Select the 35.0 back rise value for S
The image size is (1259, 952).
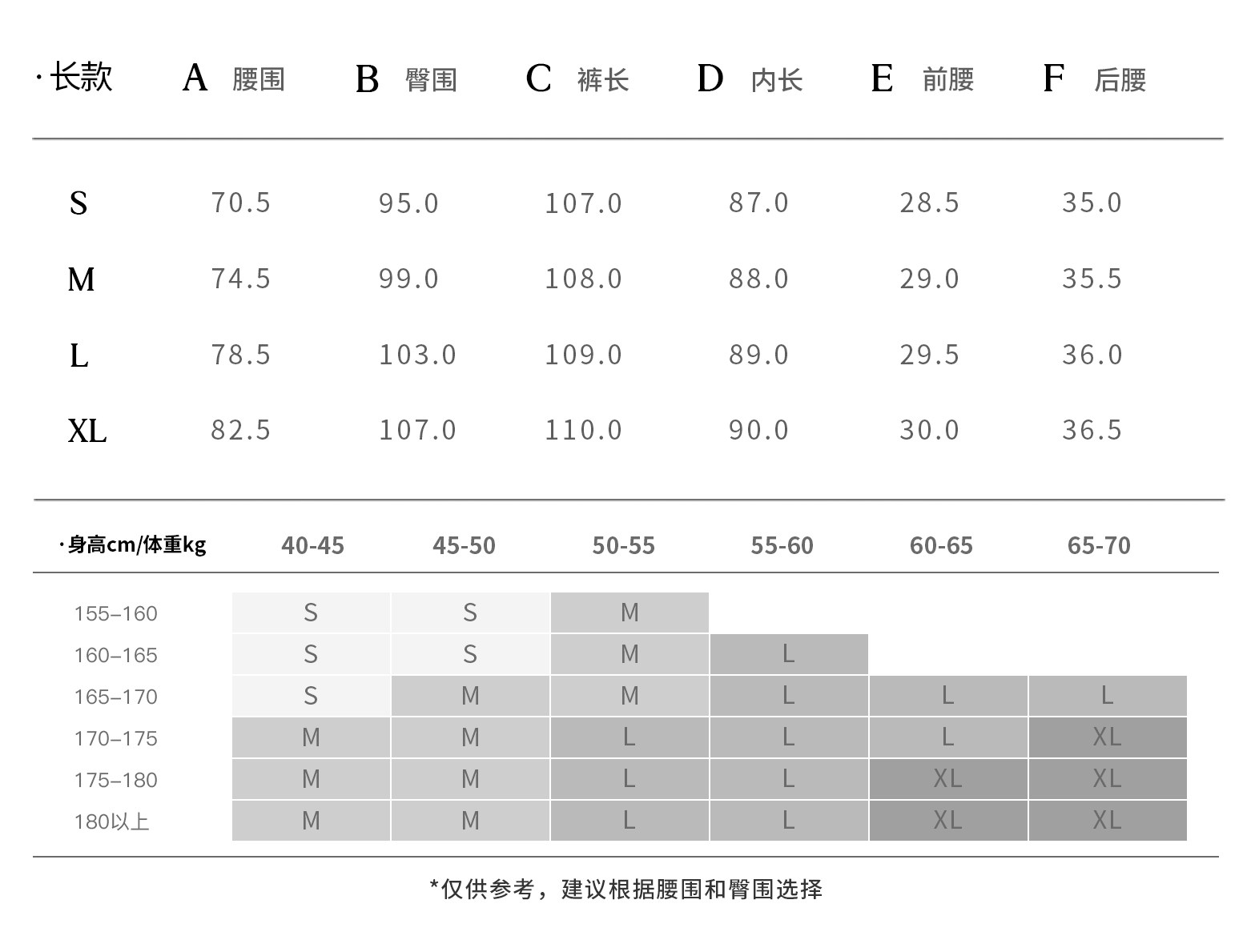pyautogui.click(x=1092, y=203)
